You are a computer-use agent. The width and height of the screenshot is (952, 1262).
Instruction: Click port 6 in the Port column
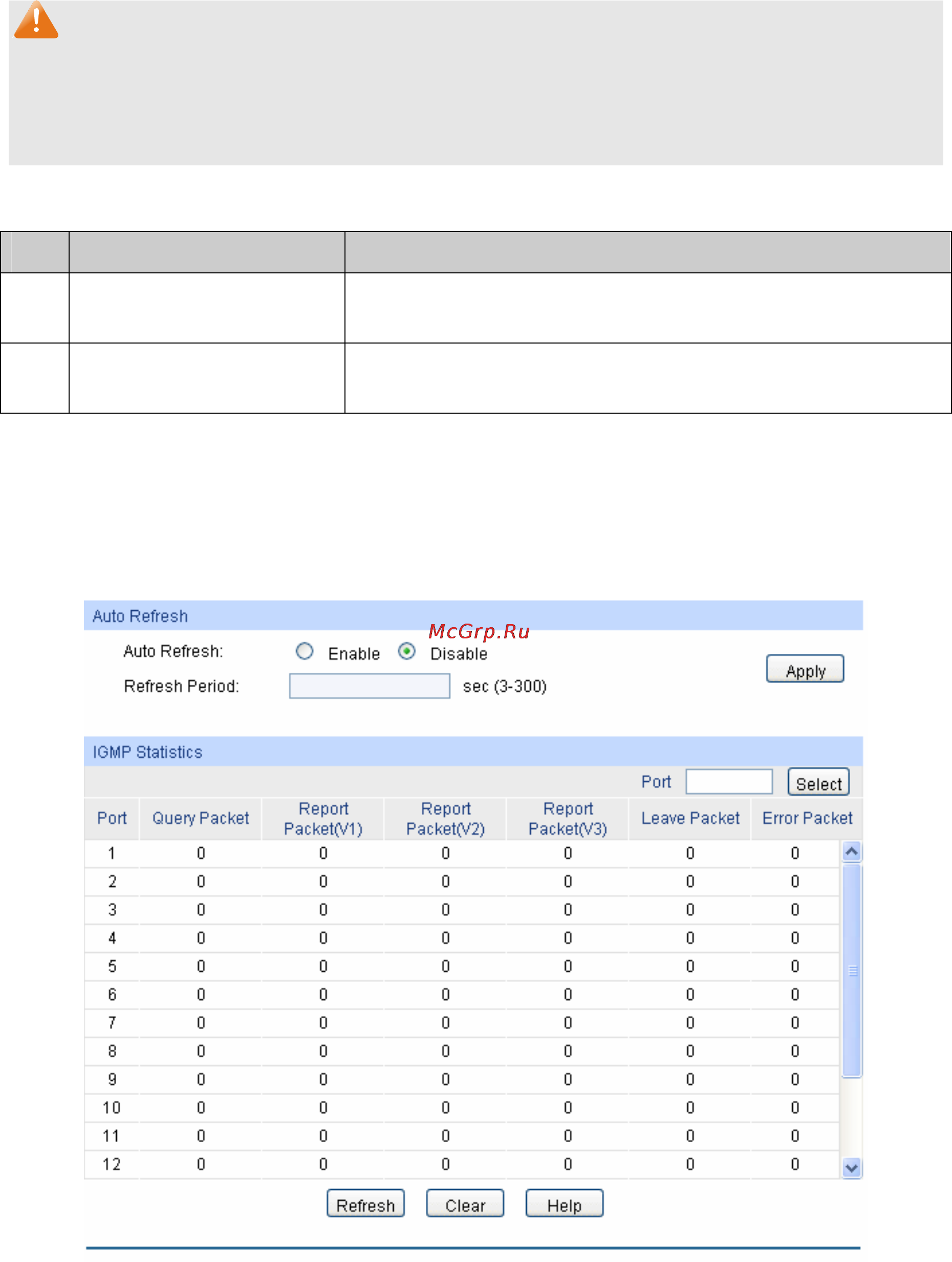112,994
